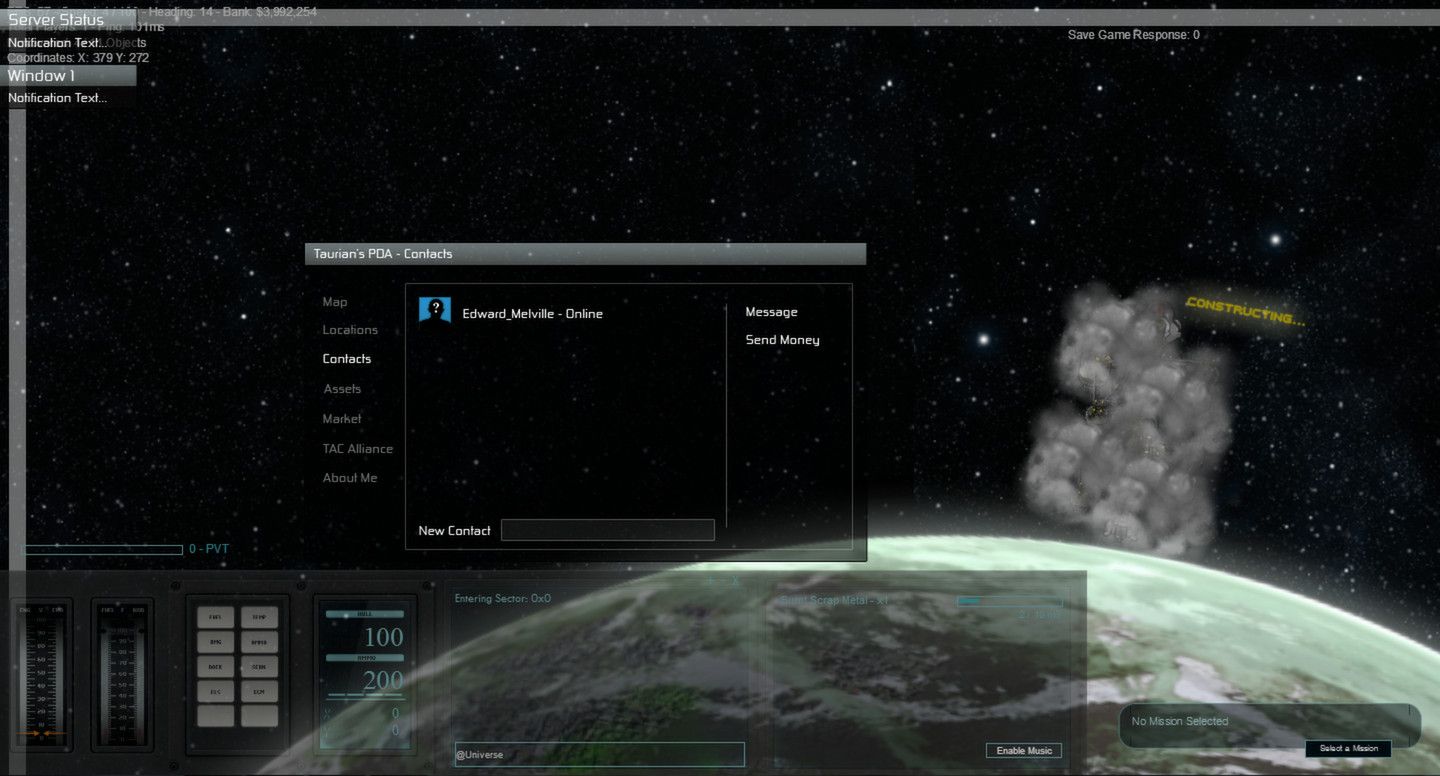Open the Market section in PDA
The height and width of the screenshot is (776, 1440).
pyautogui.click(x=342, y=419)
